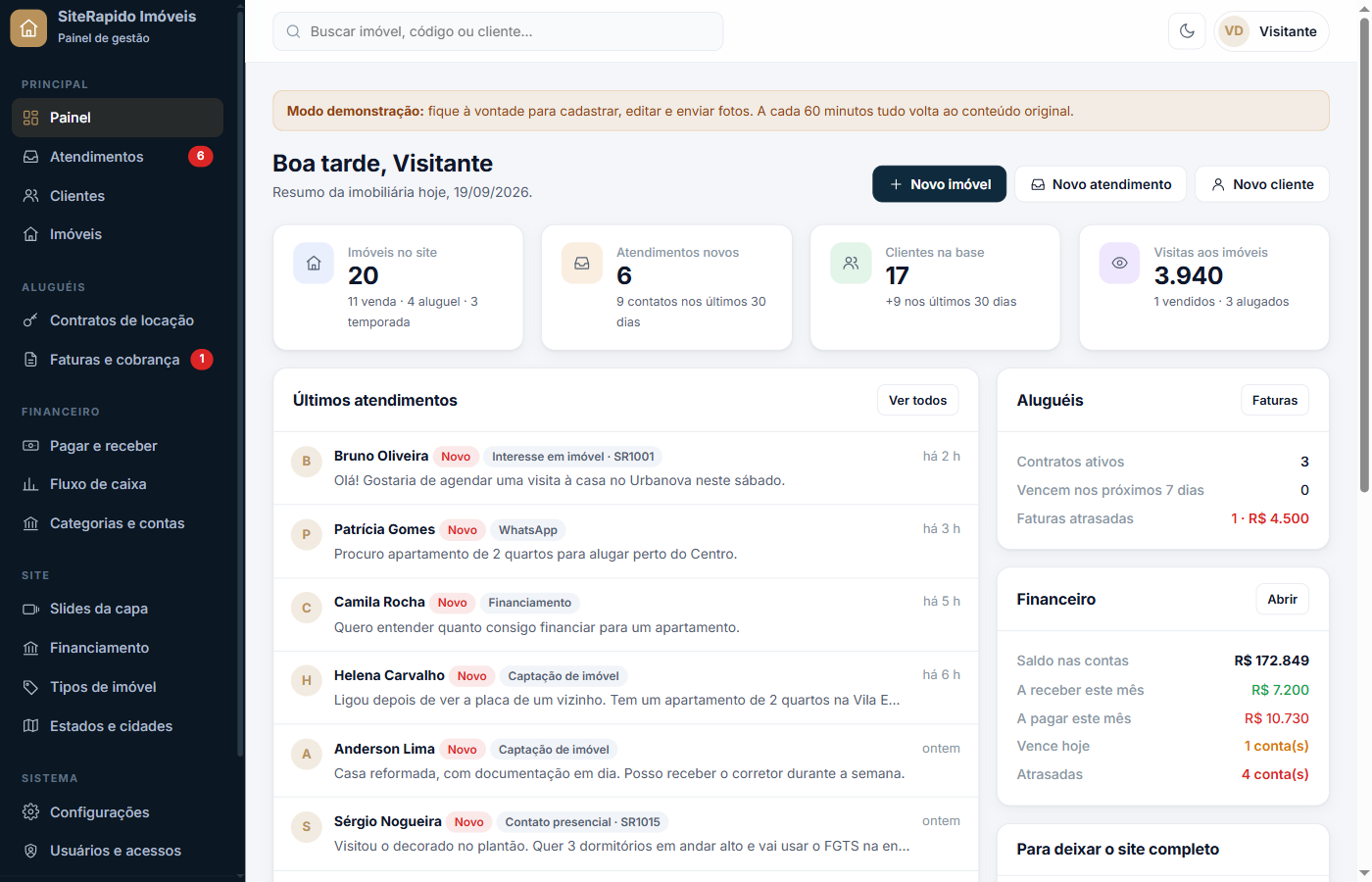Image resolution: width=1372 pixels, height=882 pixels.
Task: Click the Pagar e receber money icon
Action: (30, 446)
